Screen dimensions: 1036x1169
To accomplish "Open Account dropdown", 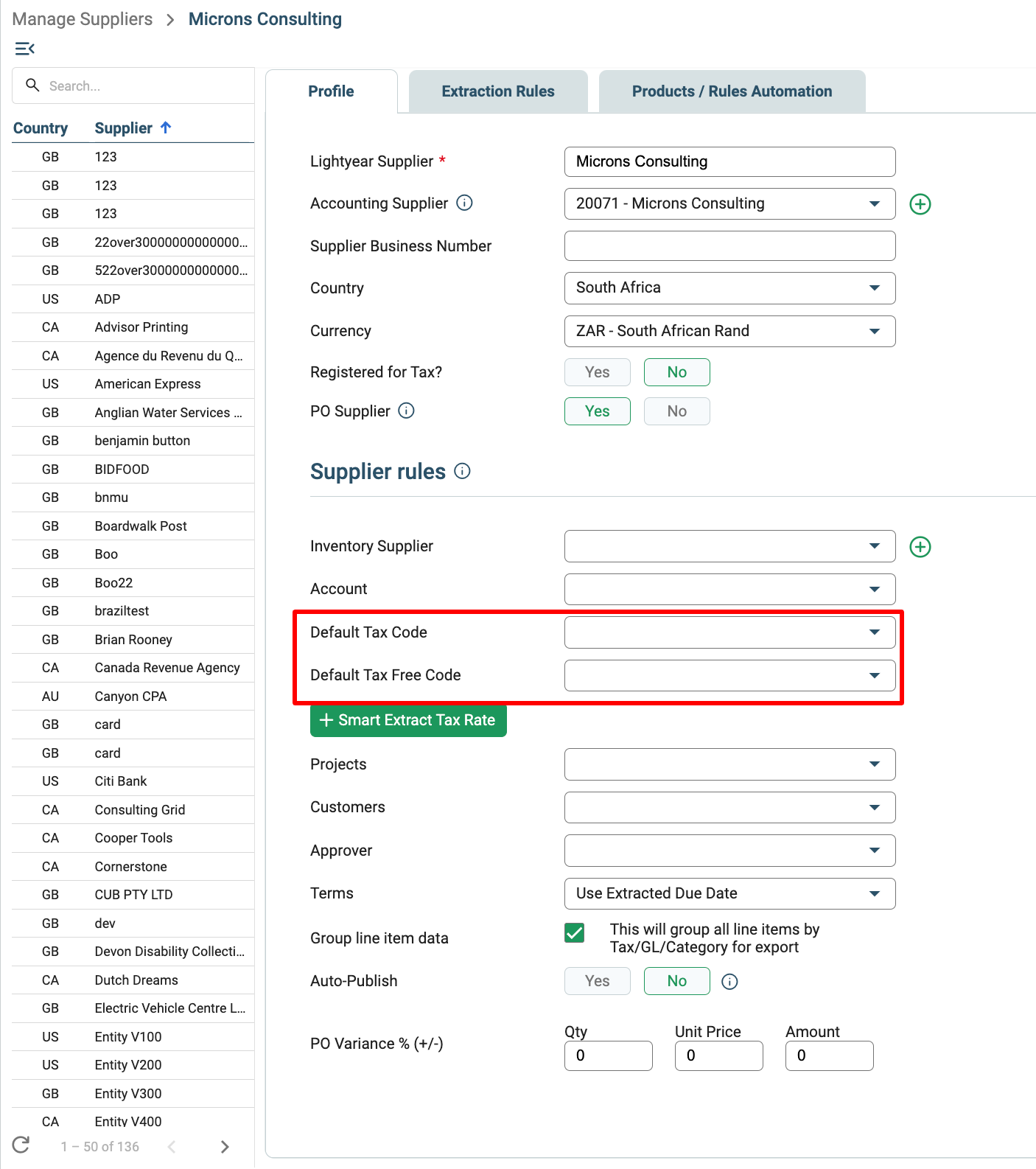I will pyautogui.click(x=730, y=589).
